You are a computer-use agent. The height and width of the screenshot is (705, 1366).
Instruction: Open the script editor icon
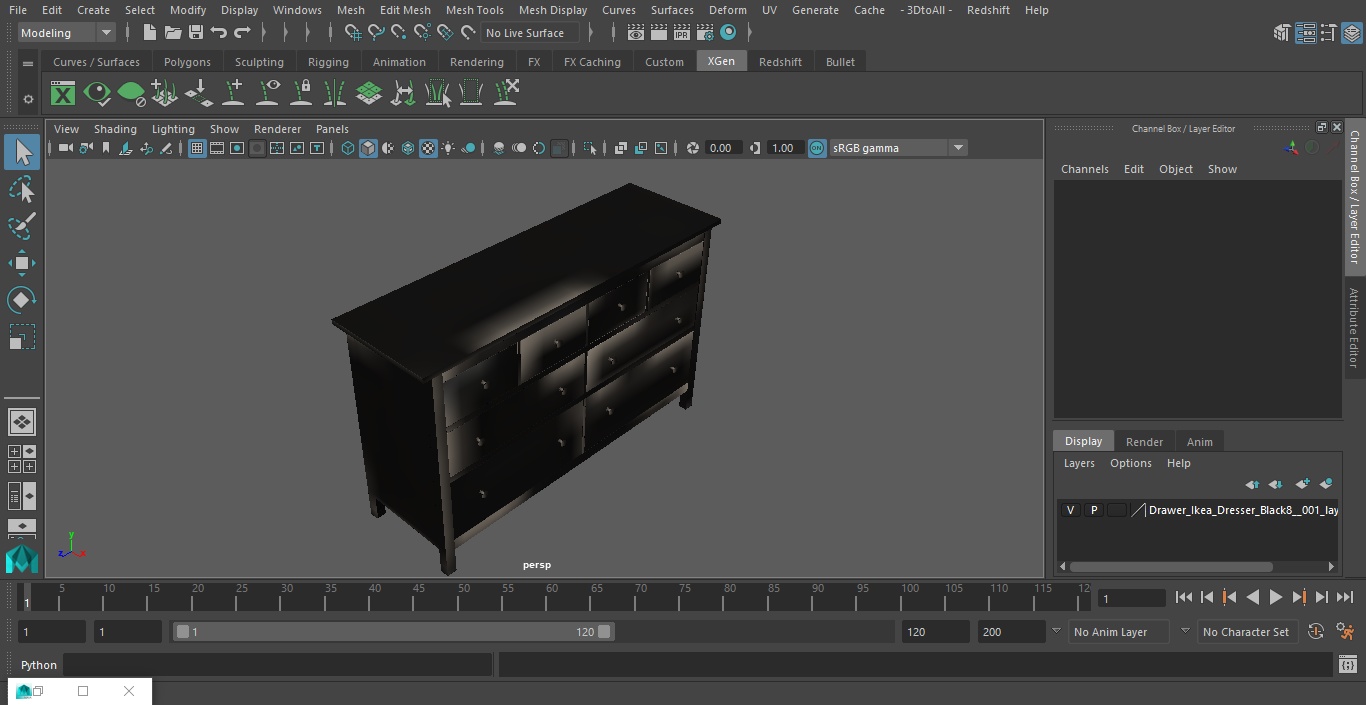[1347, 665]
